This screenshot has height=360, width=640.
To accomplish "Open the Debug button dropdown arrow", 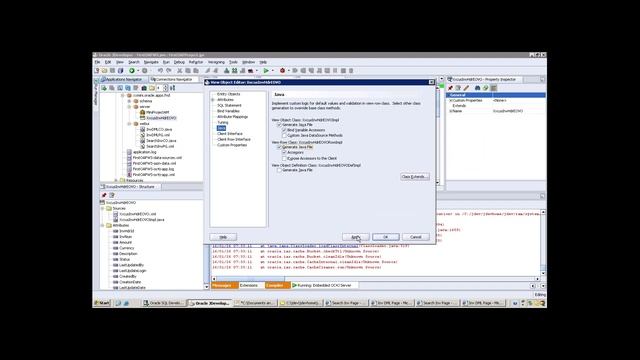I will (x=288, y=71).
